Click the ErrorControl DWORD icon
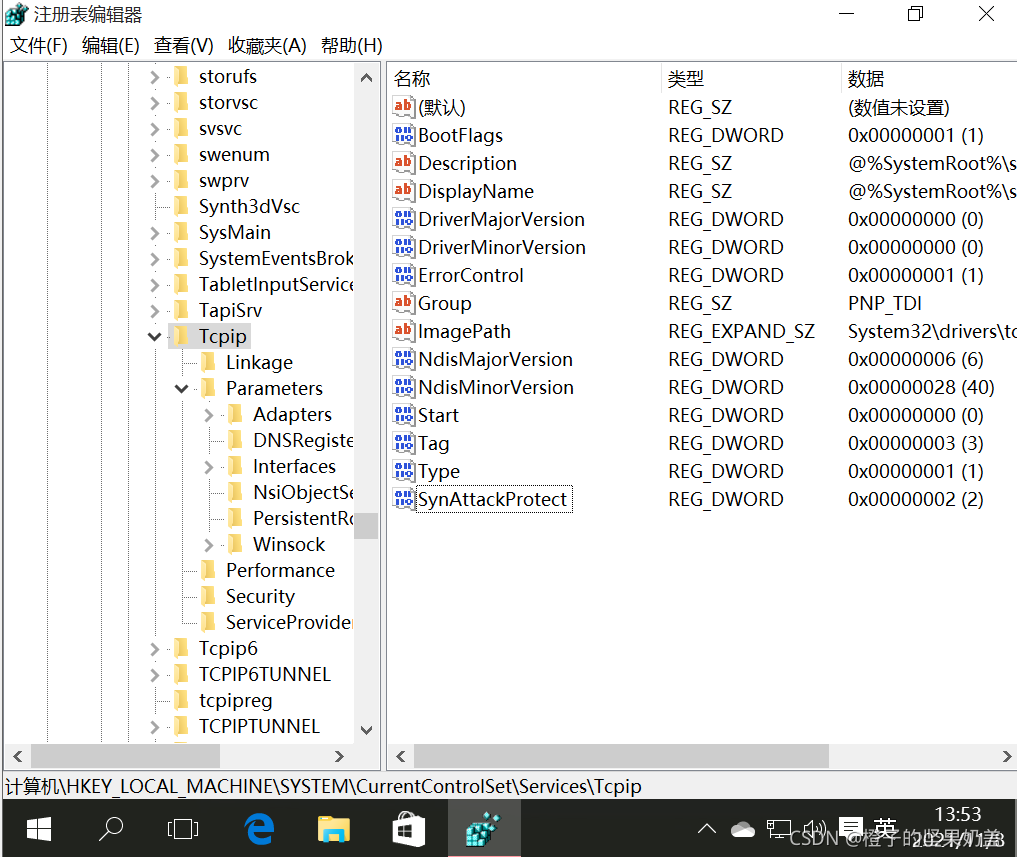Screen dimensions: 1017x857 click(x=403, y=274)
